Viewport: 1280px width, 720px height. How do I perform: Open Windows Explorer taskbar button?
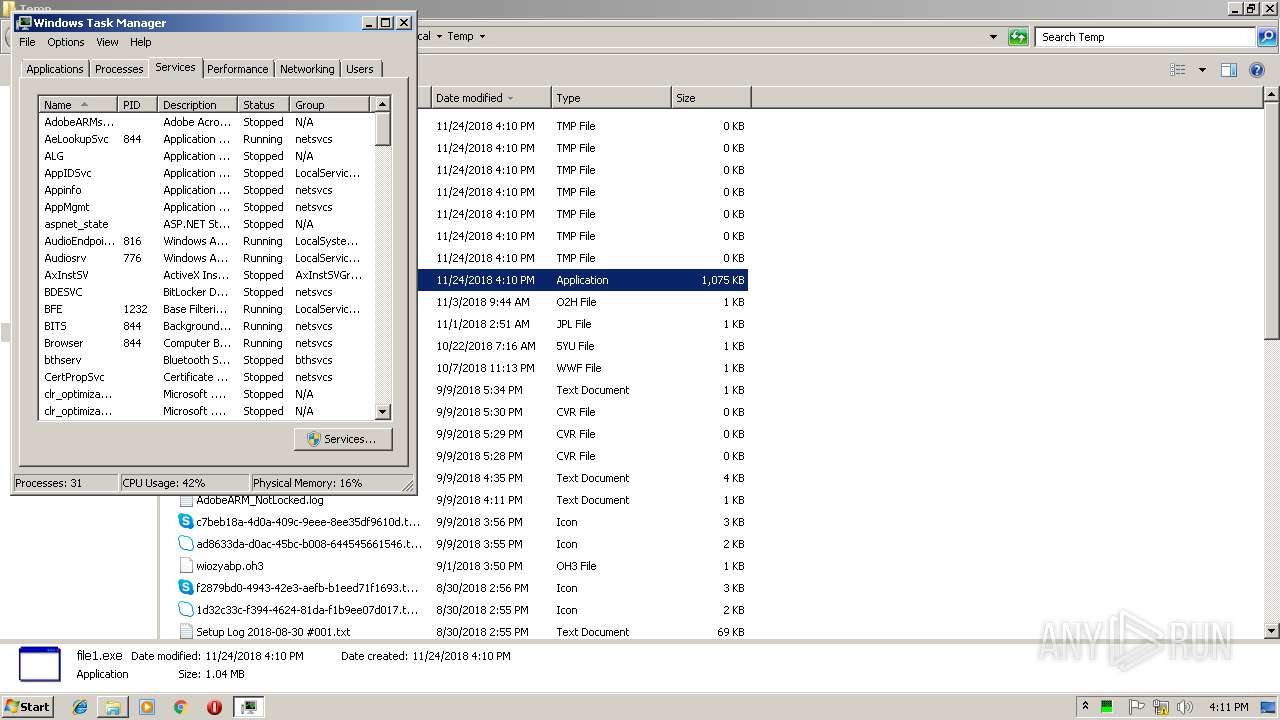[113, 707]
